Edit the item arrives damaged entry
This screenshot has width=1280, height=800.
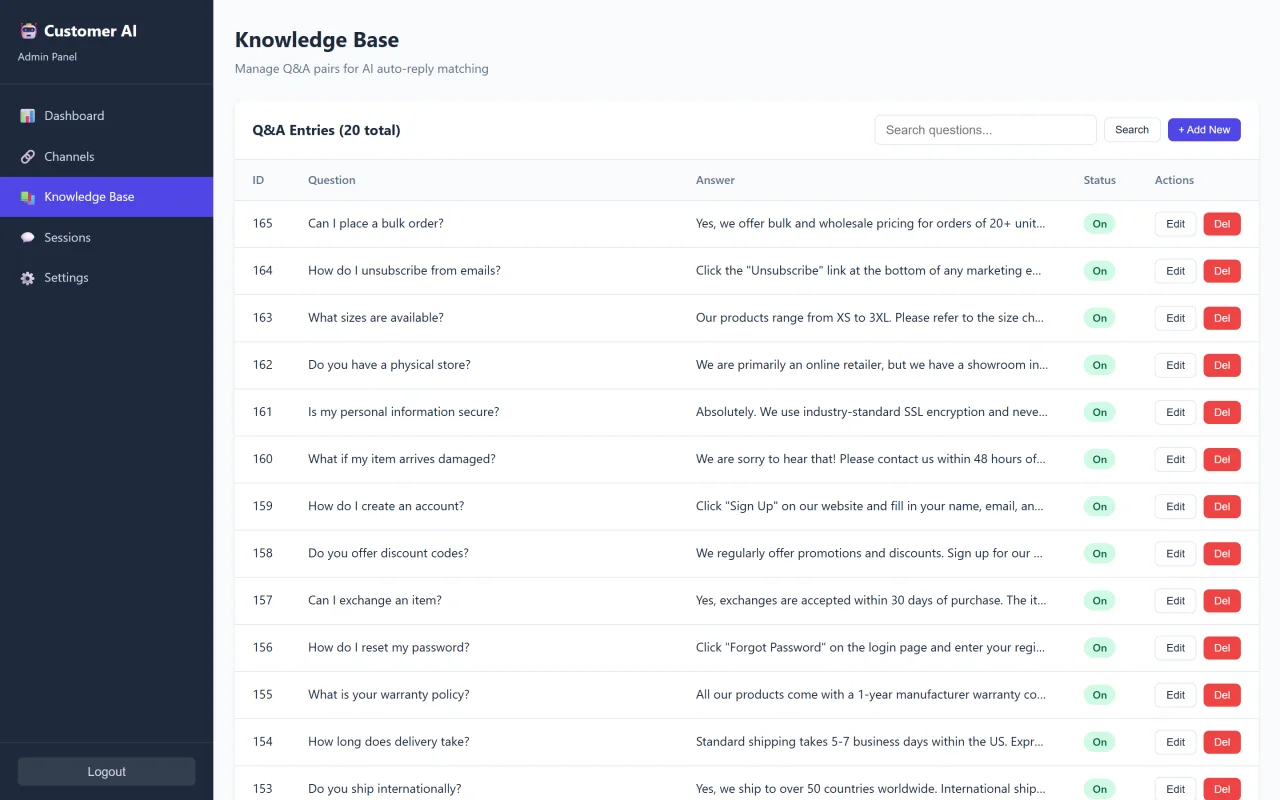(1175, 459)
